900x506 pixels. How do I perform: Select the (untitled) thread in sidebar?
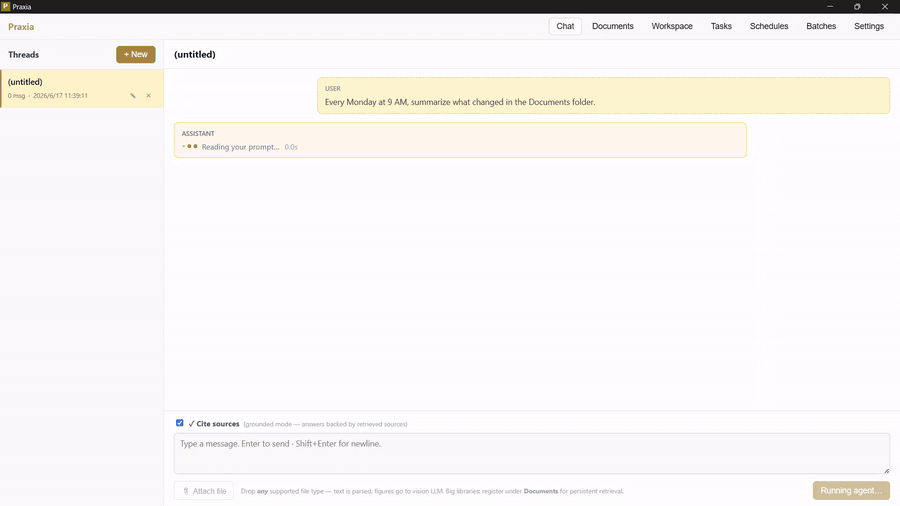click(x=82, y=88)
